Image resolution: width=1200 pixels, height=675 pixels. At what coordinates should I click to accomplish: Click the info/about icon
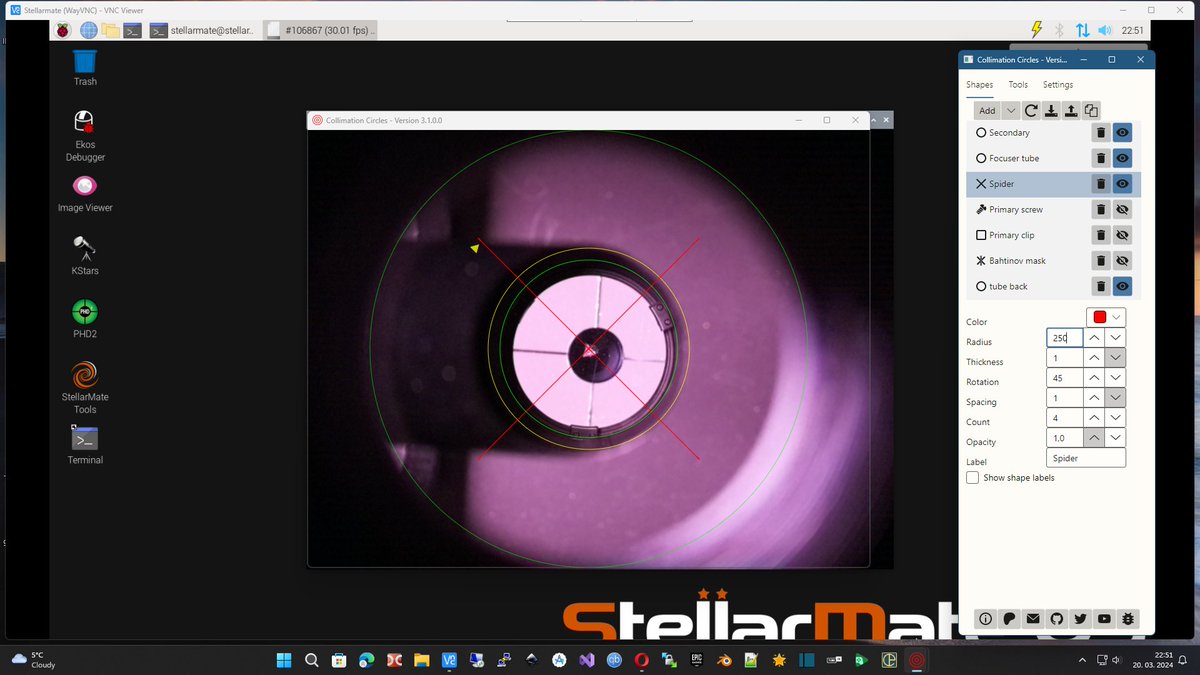coord(985,619)
